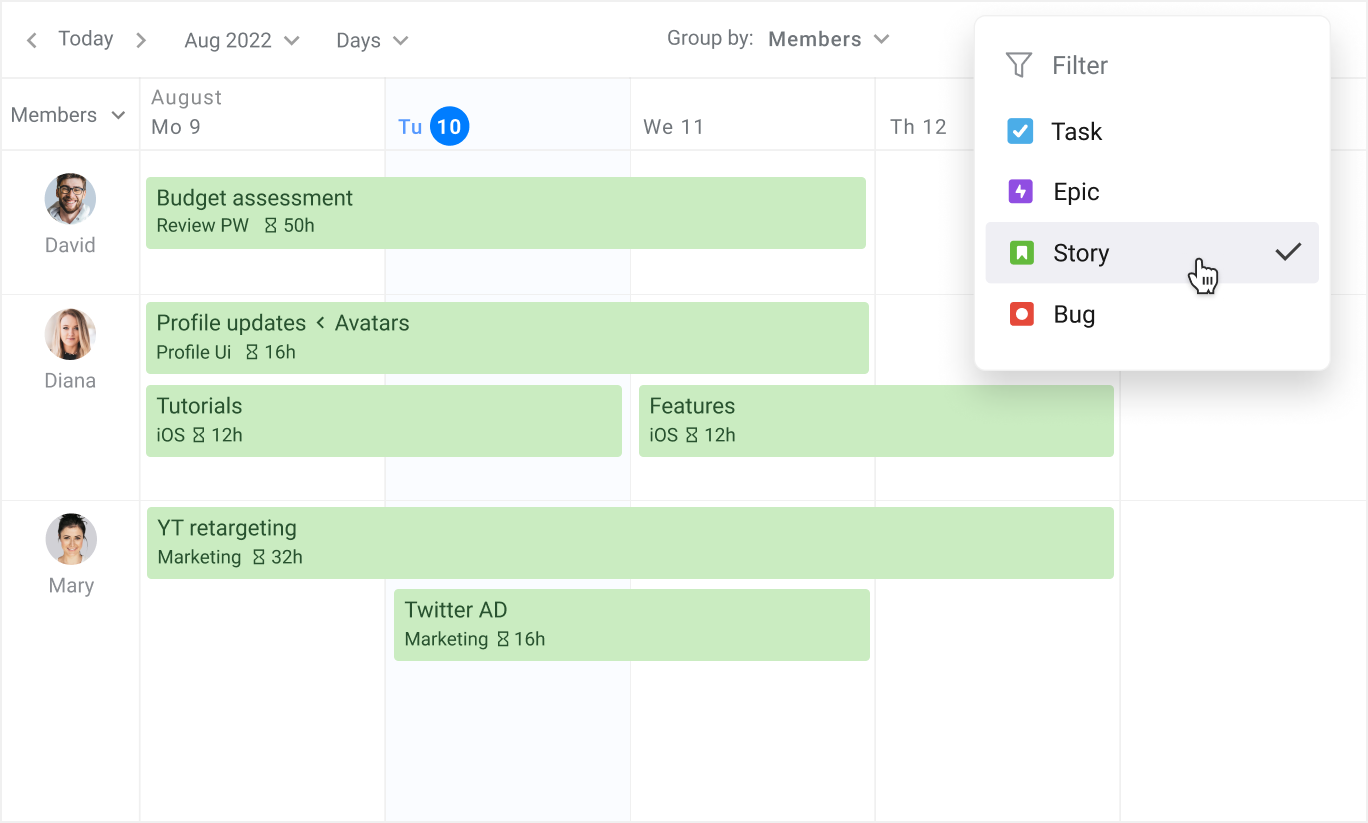Open the Aug 2022 month dropdown

(242, 40)
